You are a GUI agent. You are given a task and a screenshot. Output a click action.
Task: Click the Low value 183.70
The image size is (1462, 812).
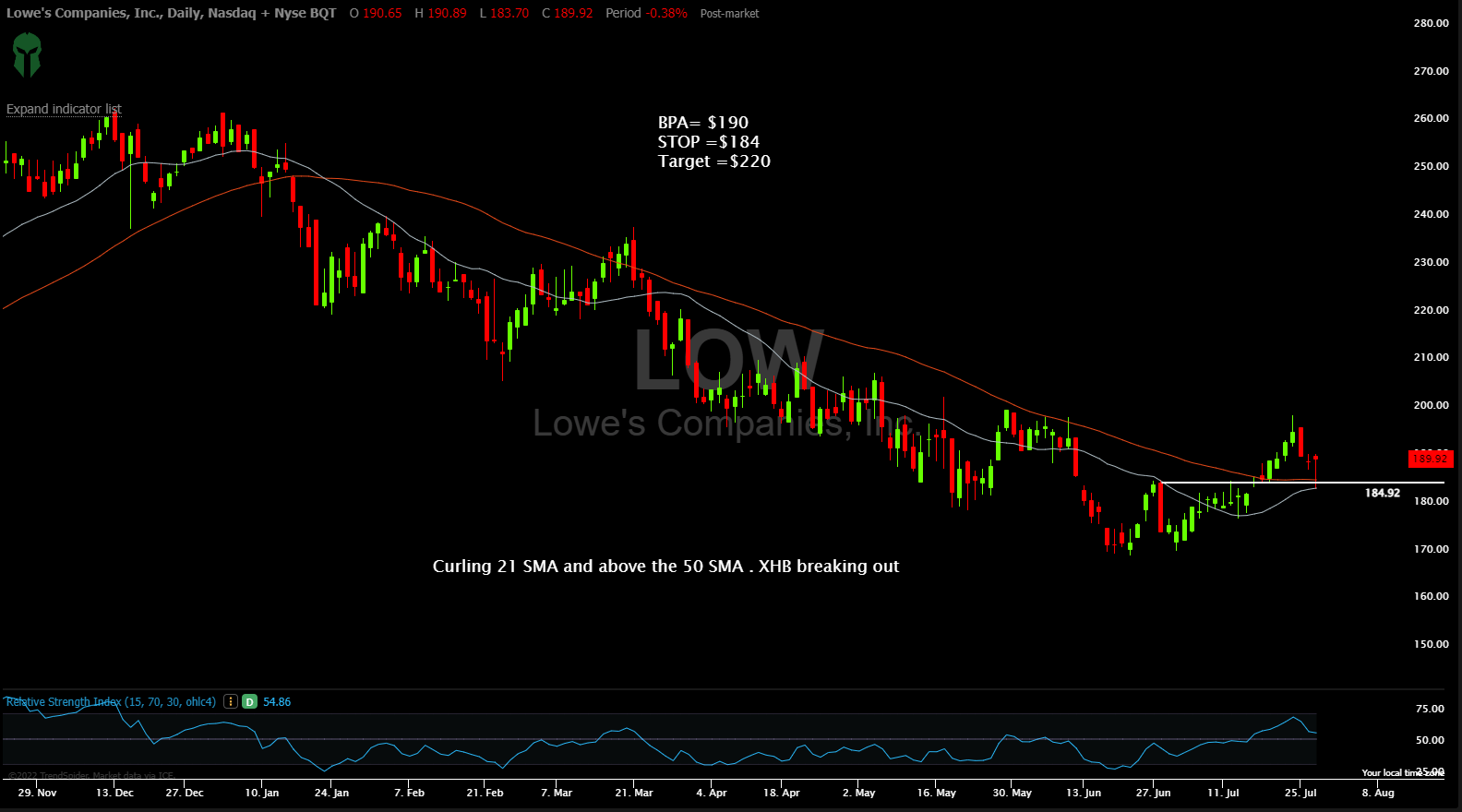(509, 13)
